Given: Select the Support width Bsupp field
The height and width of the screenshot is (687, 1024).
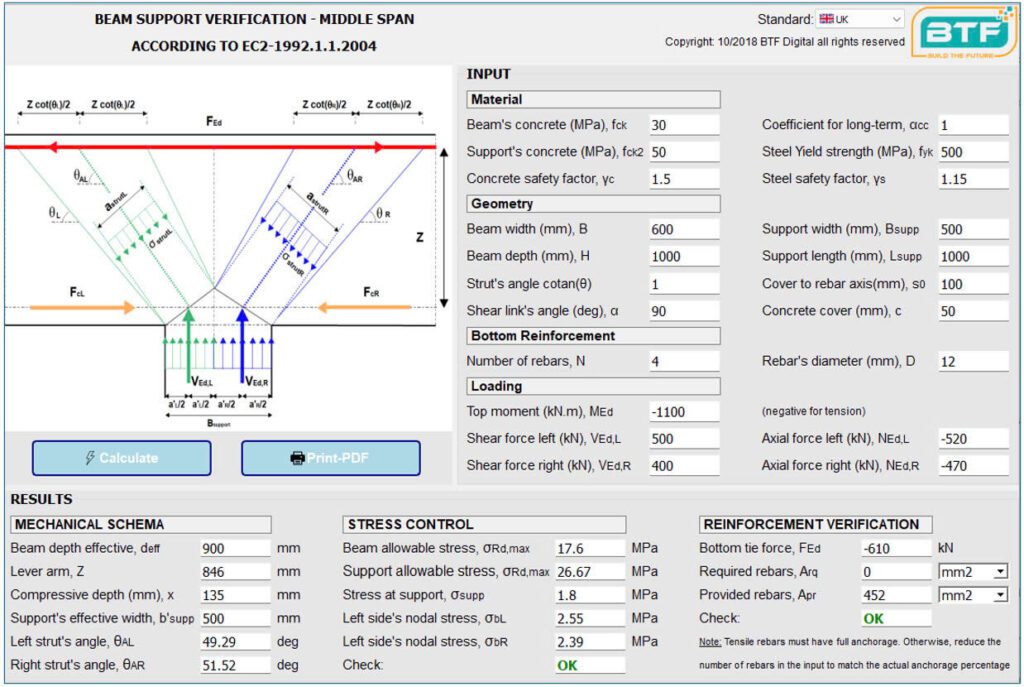Looking at the screenshot, I should pyautogui.click(x=973, y=229).
